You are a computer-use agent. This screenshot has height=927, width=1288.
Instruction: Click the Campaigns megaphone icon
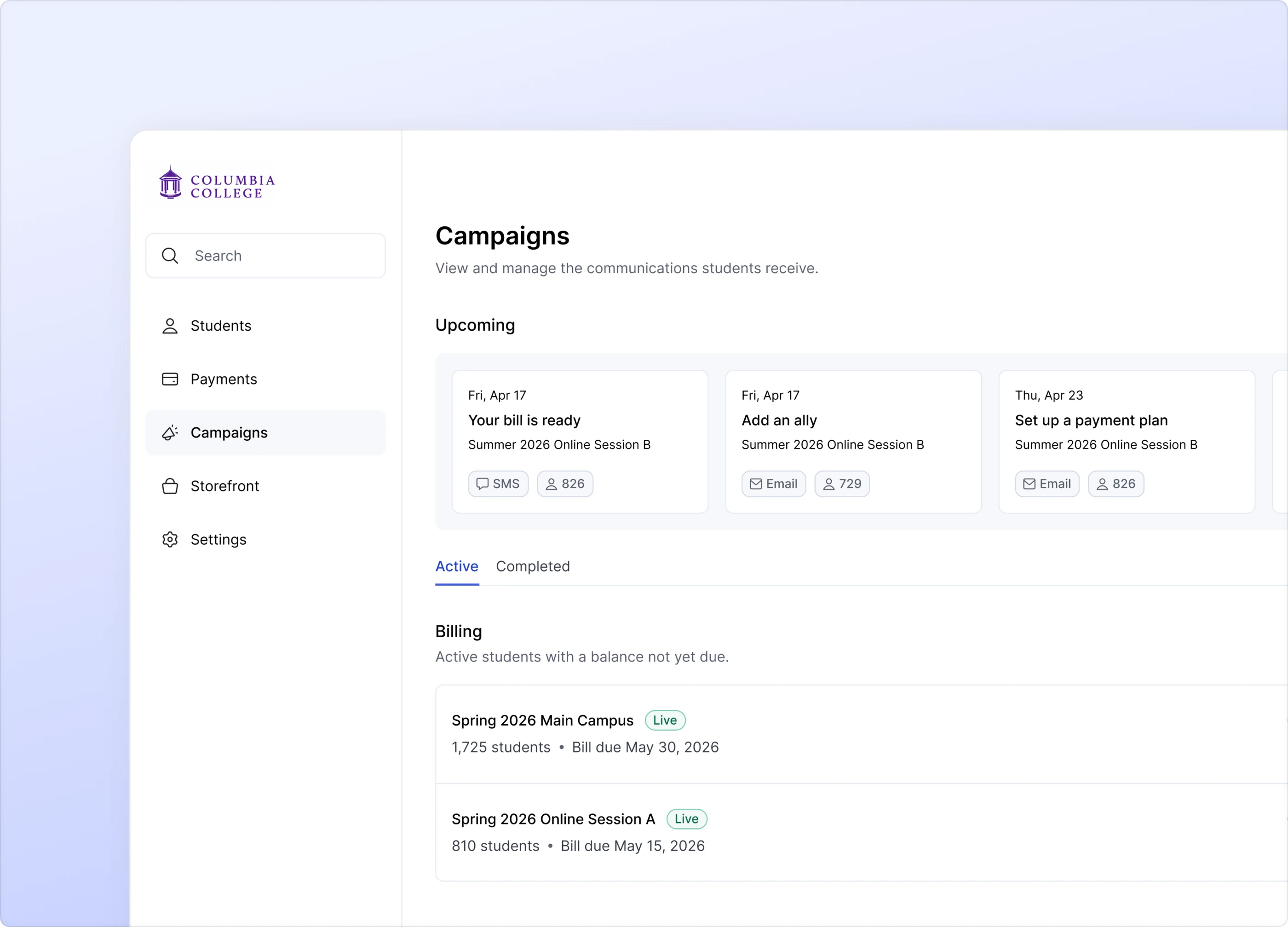(x=170, y=433)
